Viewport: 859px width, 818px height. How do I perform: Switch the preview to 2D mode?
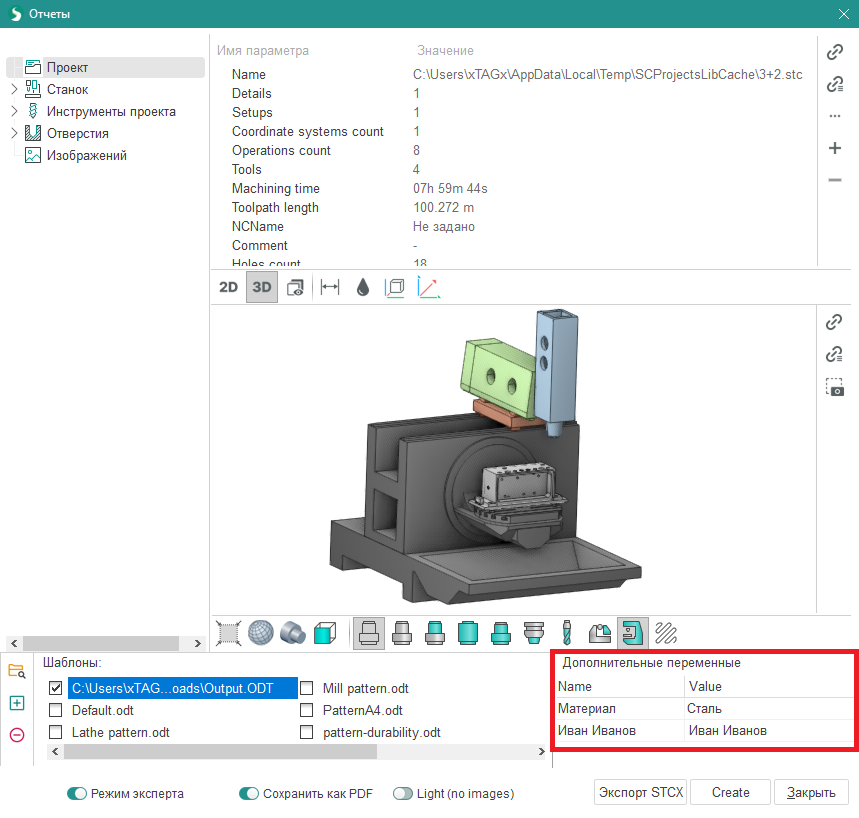tap(229, 287)
